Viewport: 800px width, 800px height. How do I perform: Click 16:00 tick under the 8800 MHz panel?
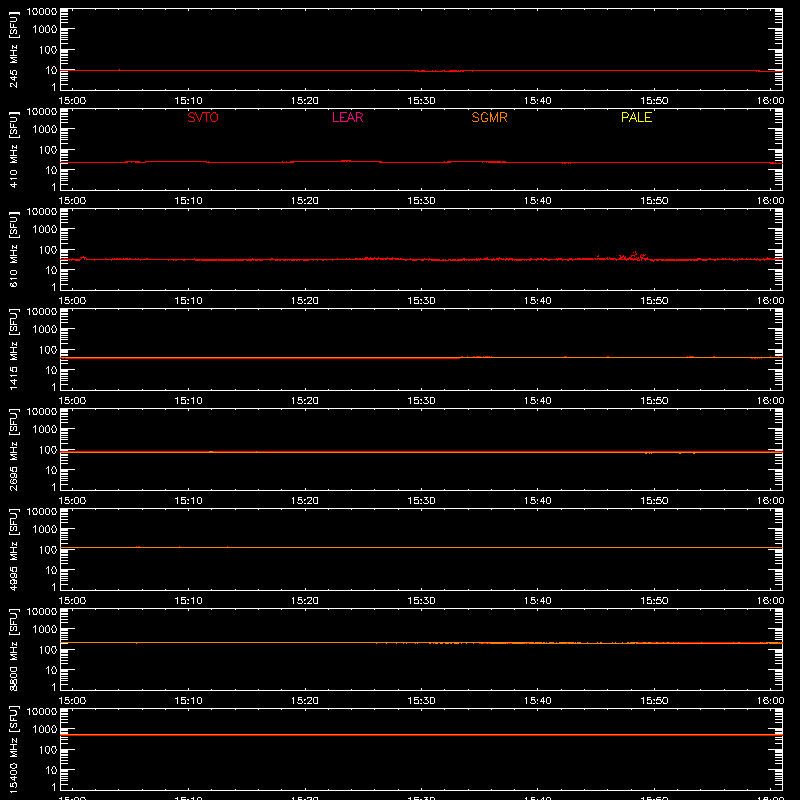tap(770, 701)
